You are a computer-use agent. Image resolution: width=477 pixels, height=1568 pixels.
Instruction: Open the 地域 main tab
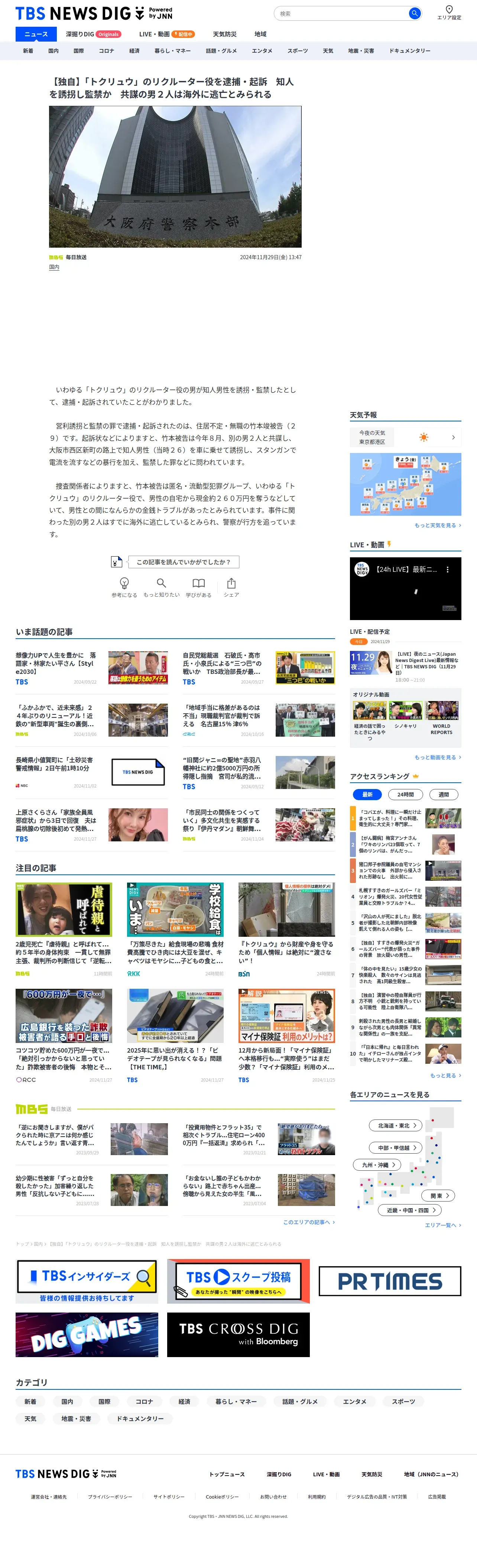260,34
